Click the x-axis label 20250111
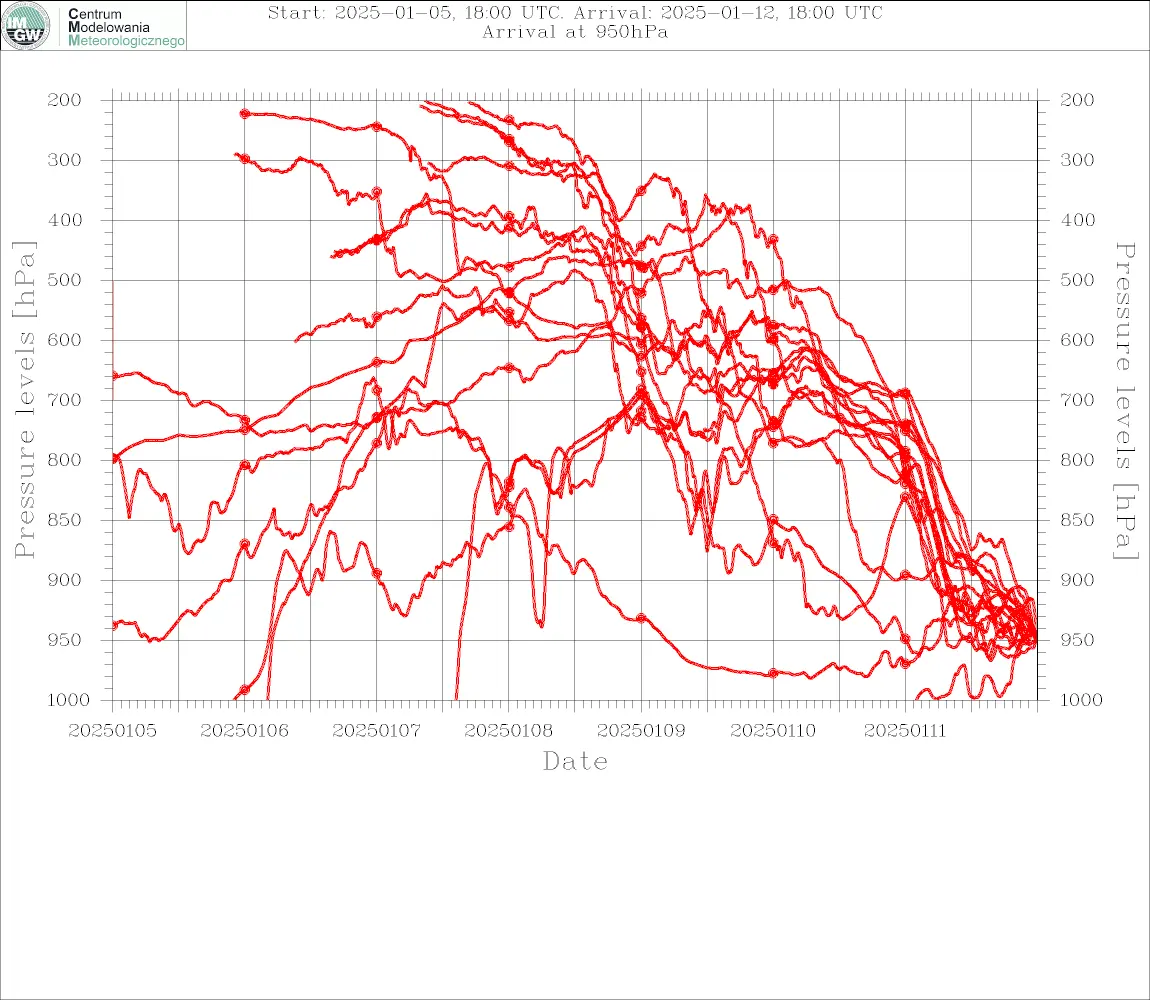Image resolution: width=1150 pixels, height=1000 pixels. 905,731
